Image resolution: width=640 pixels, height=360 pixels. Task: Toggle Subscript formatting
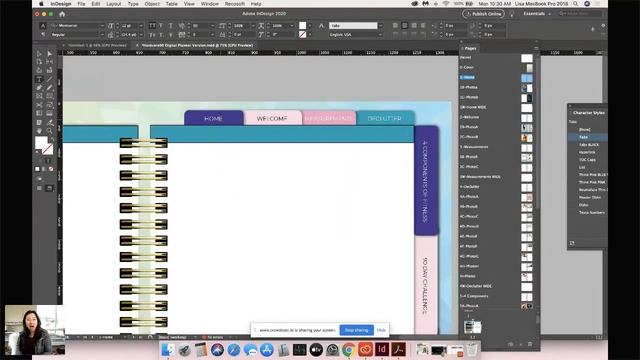pyautogui.click(x=161, y=35)
